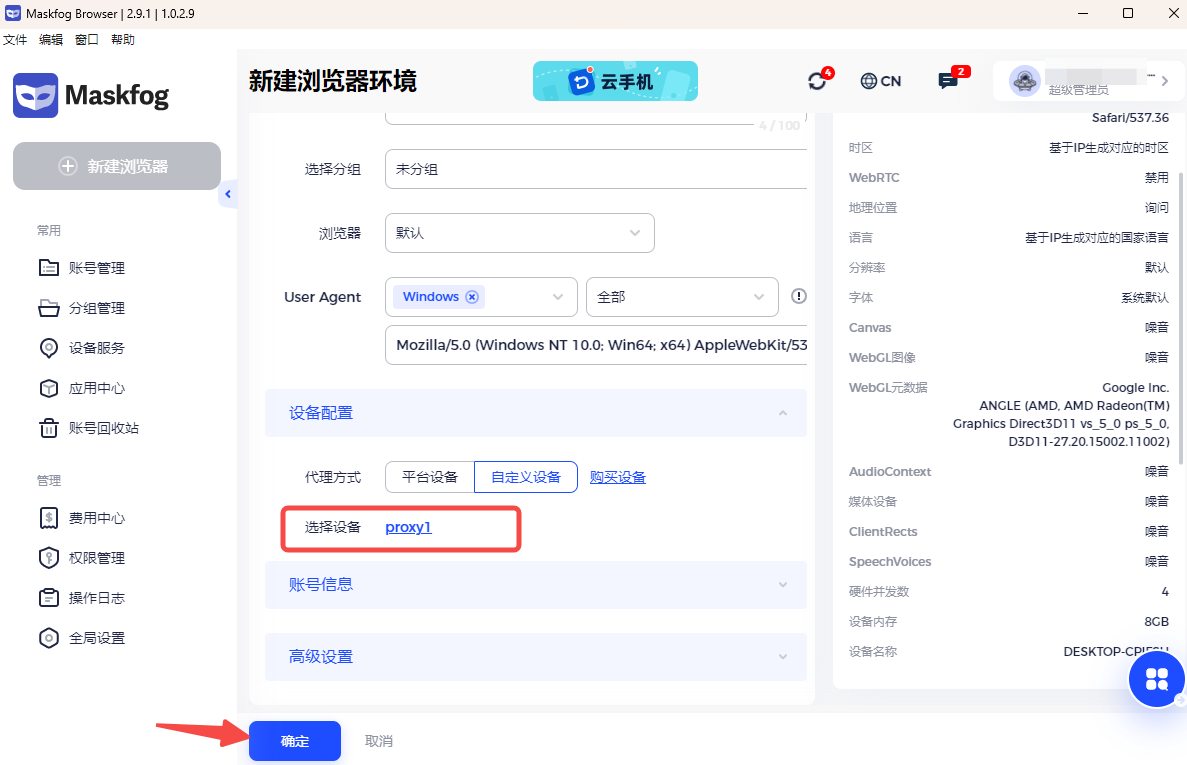Open the 操作日志 clipboard icon
This screenshot has width=1187, height=765.
(48, 598)
